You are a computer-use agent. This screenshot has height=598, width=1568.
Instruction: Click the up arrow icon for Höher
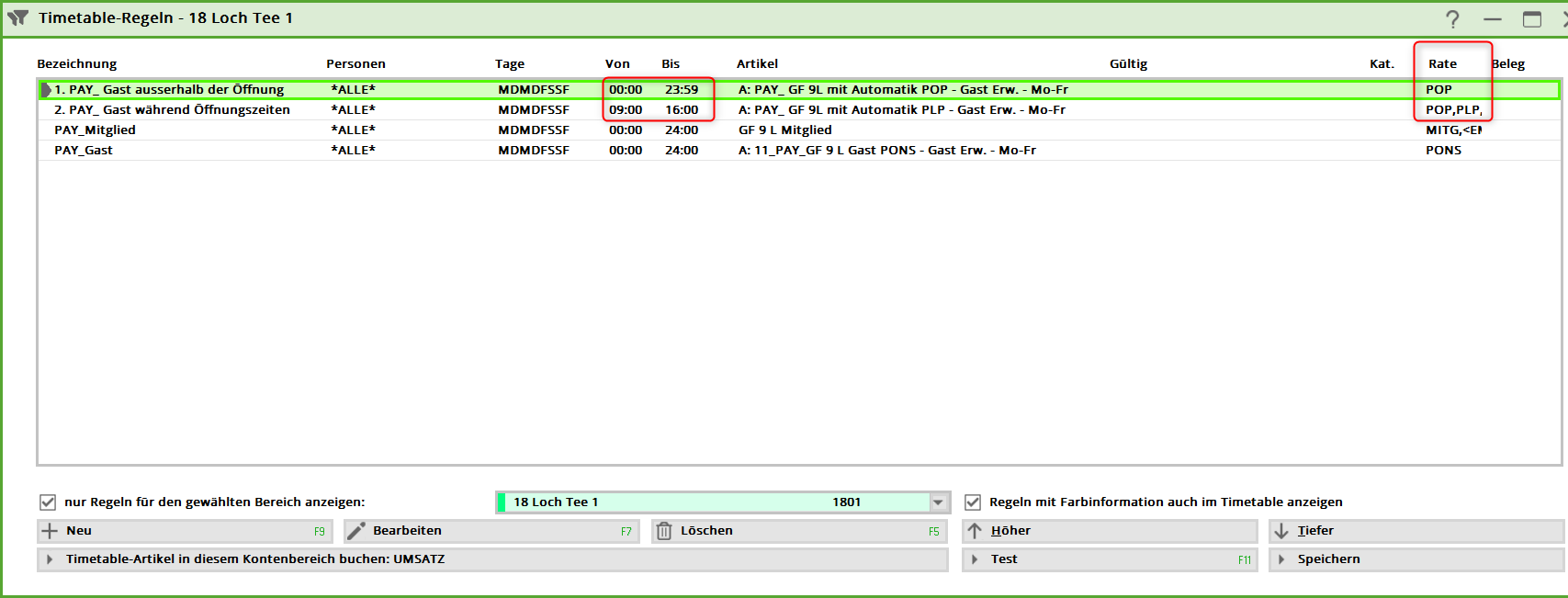click(975, 531)
